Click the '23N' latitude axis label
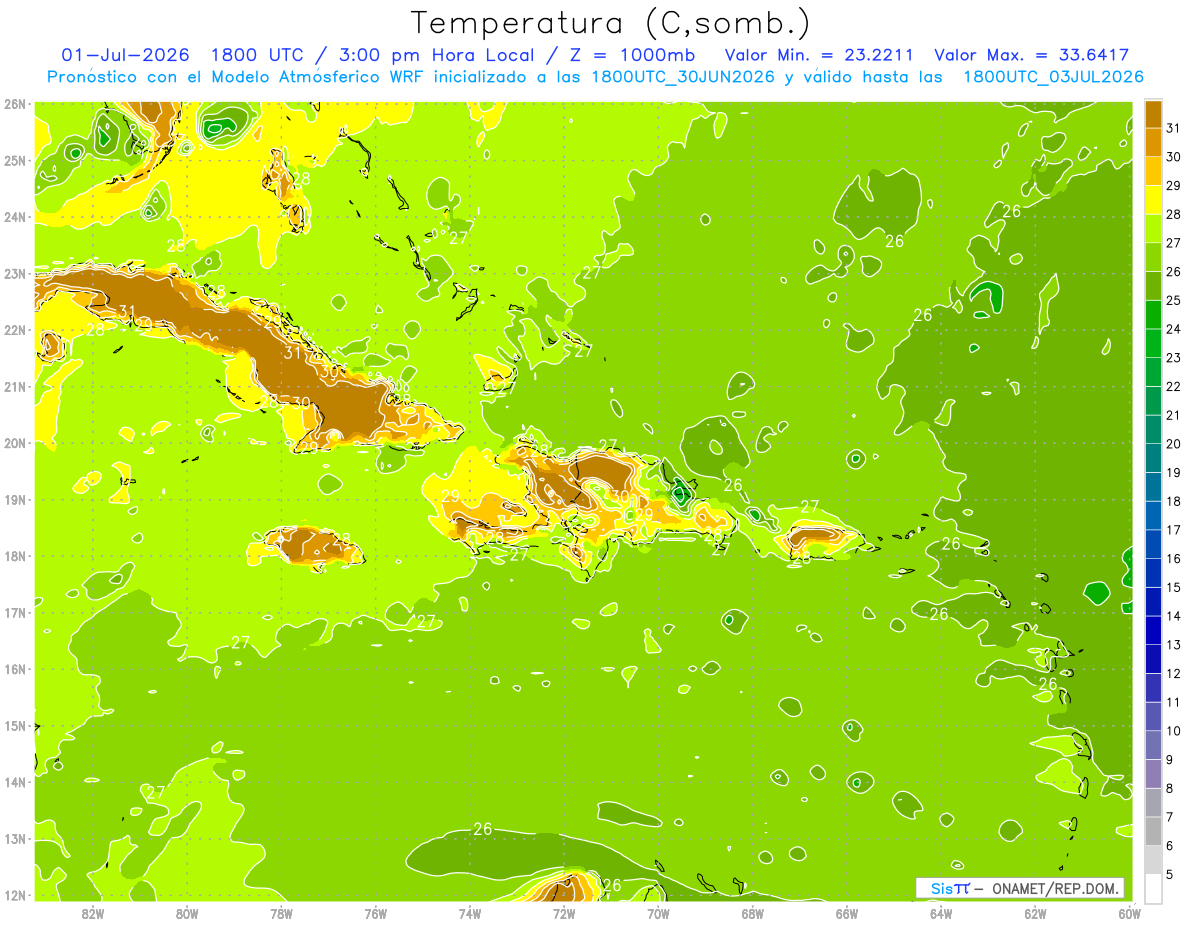Image resolution: width=1200 pixels, height=927 pixels. 15,273
